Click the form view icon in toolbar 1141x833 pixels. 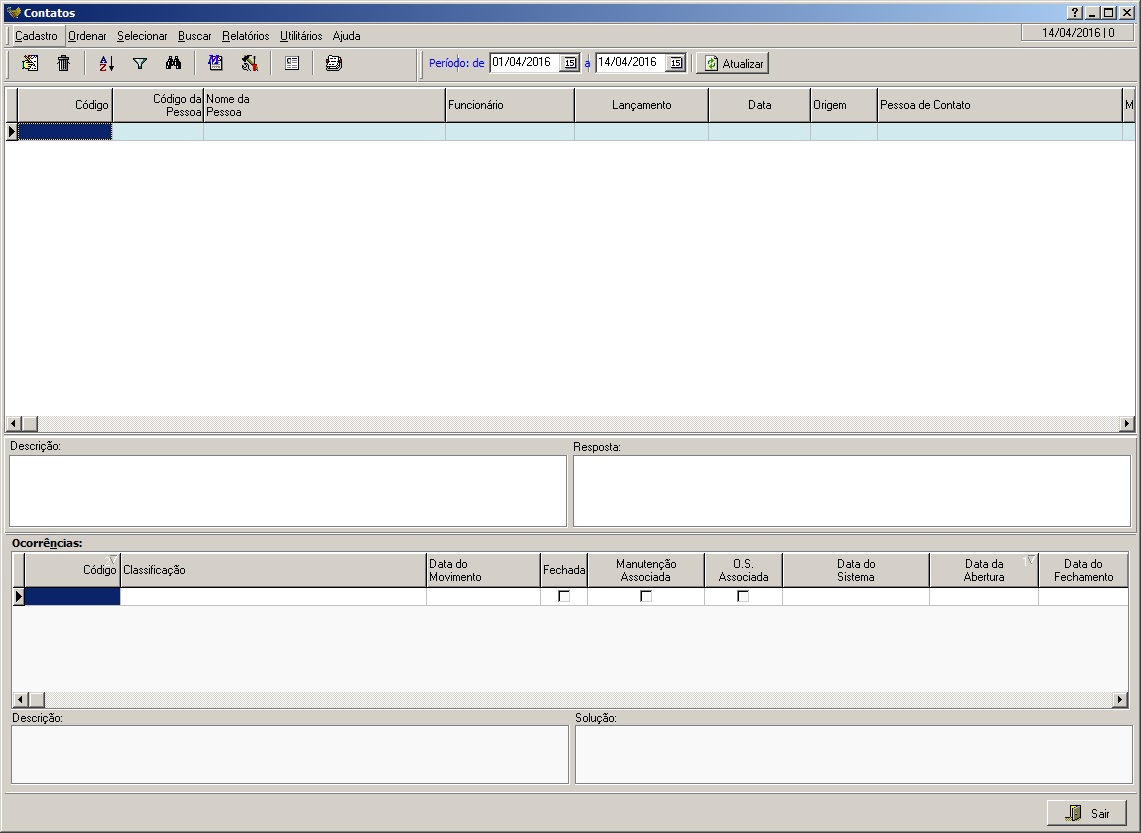point(292,63)
